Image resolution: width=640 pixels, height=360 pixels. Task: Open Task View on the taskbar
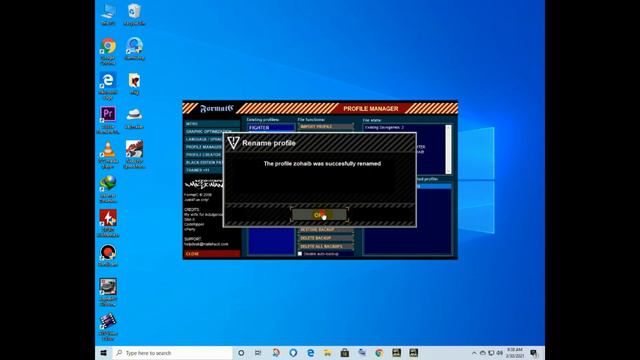click(x=258, y=353)
